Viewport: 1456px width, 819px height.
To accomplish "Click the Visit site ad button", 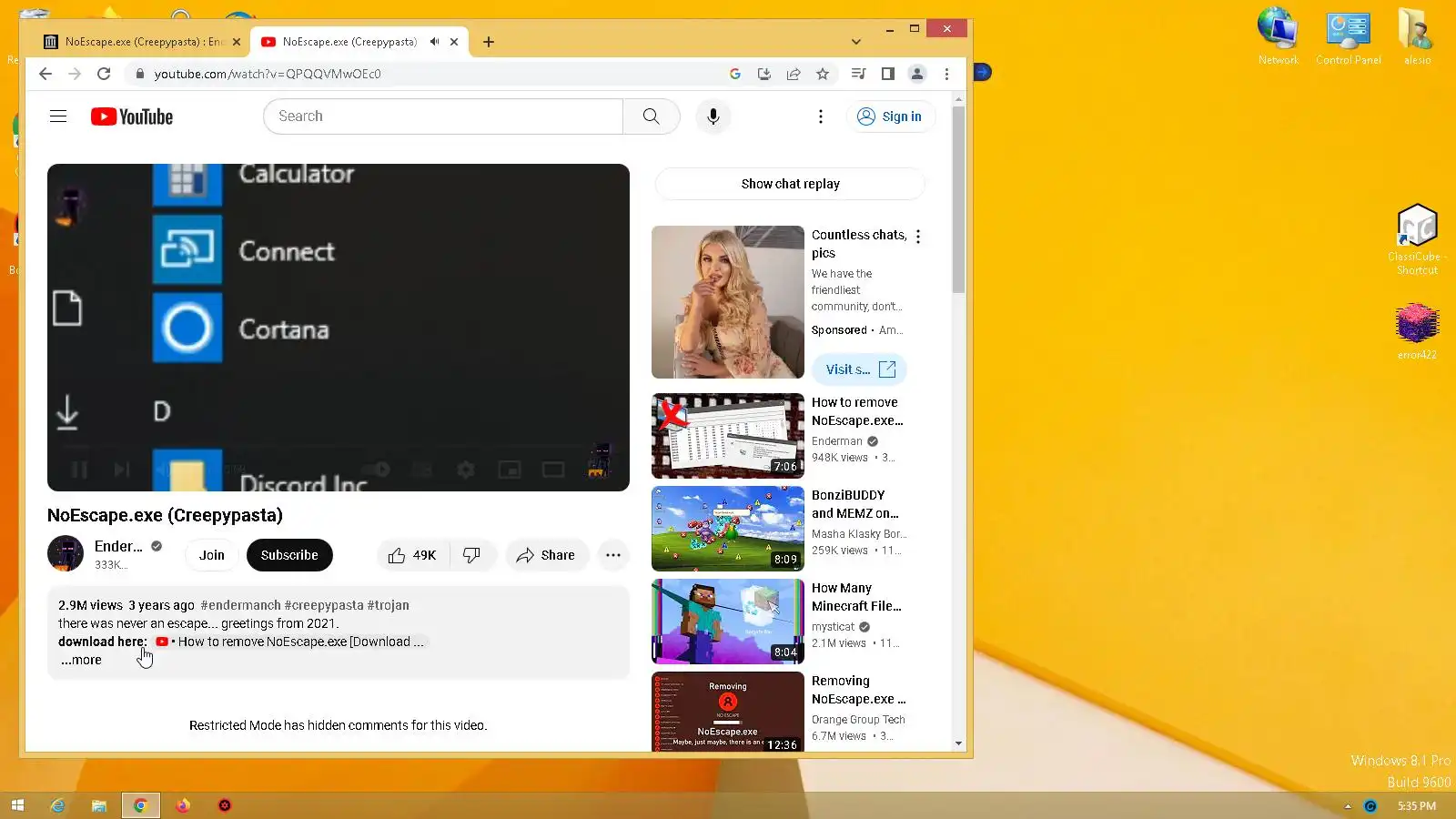I will [860, 369].
